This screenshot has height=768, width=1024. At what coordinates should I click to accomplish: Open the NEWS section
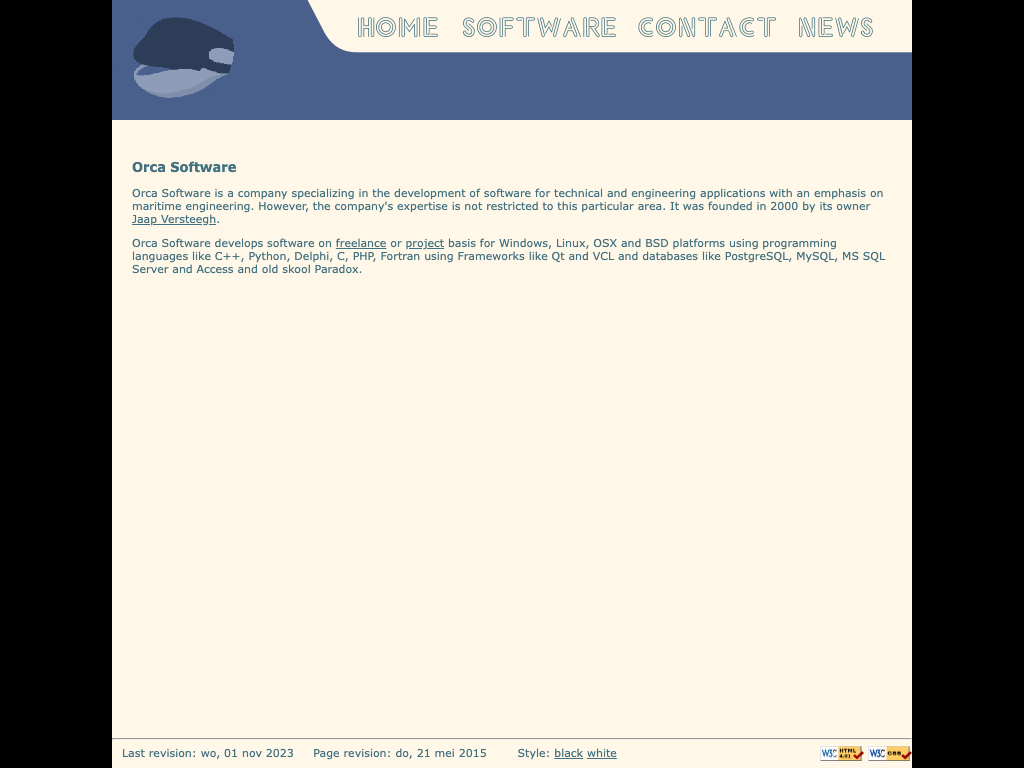pyautogui.click(x=836, y=27)
